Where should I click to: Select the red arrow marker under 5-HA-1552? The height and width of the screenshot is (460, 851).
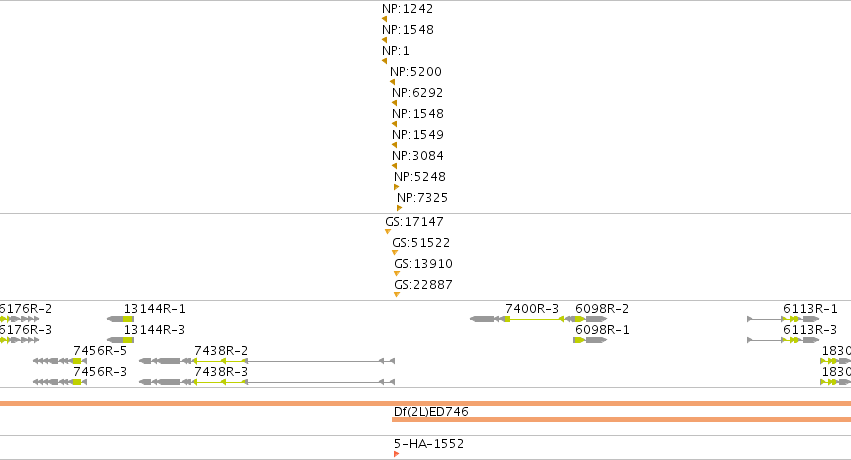(397, 454)
